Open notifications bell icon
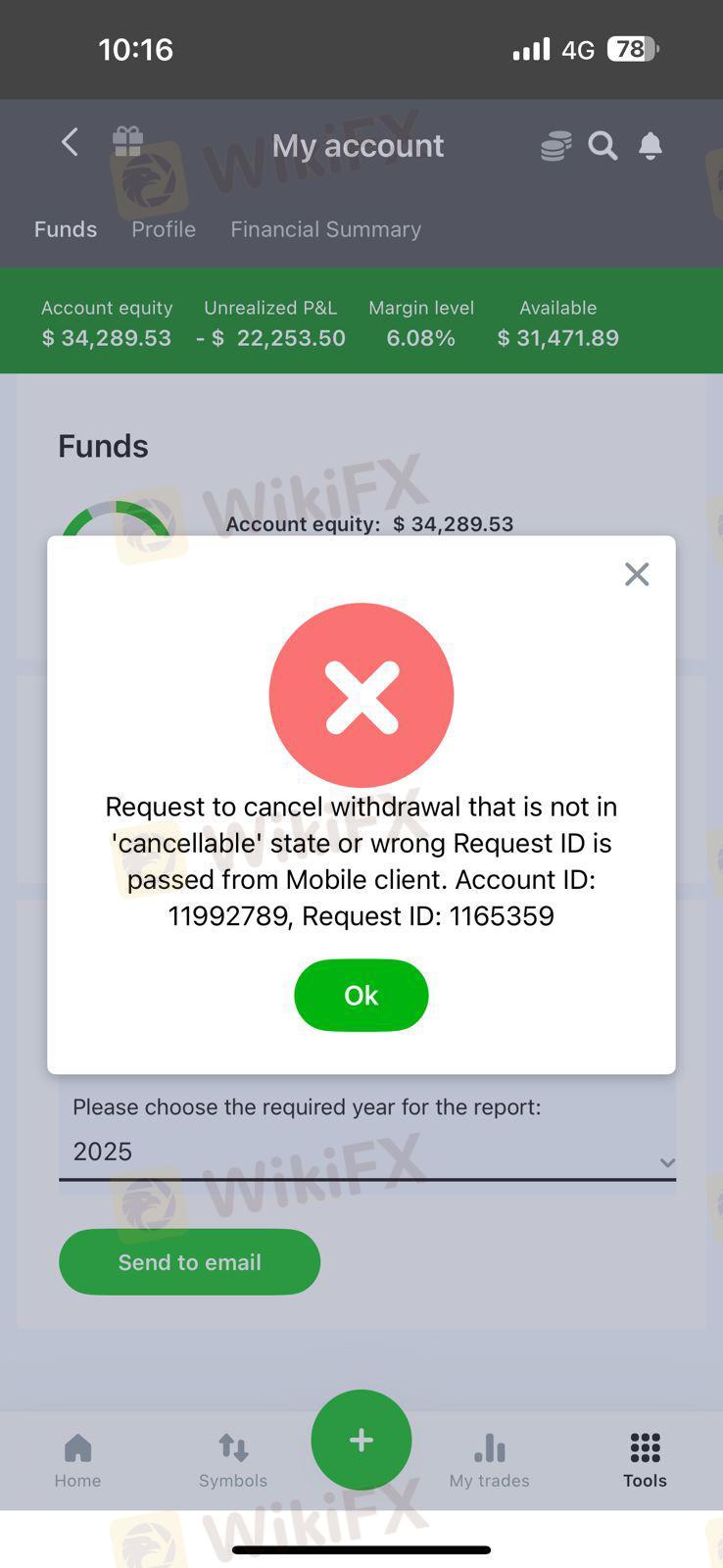This screenshot has height=1568, width=723. [x=651, y=146]
